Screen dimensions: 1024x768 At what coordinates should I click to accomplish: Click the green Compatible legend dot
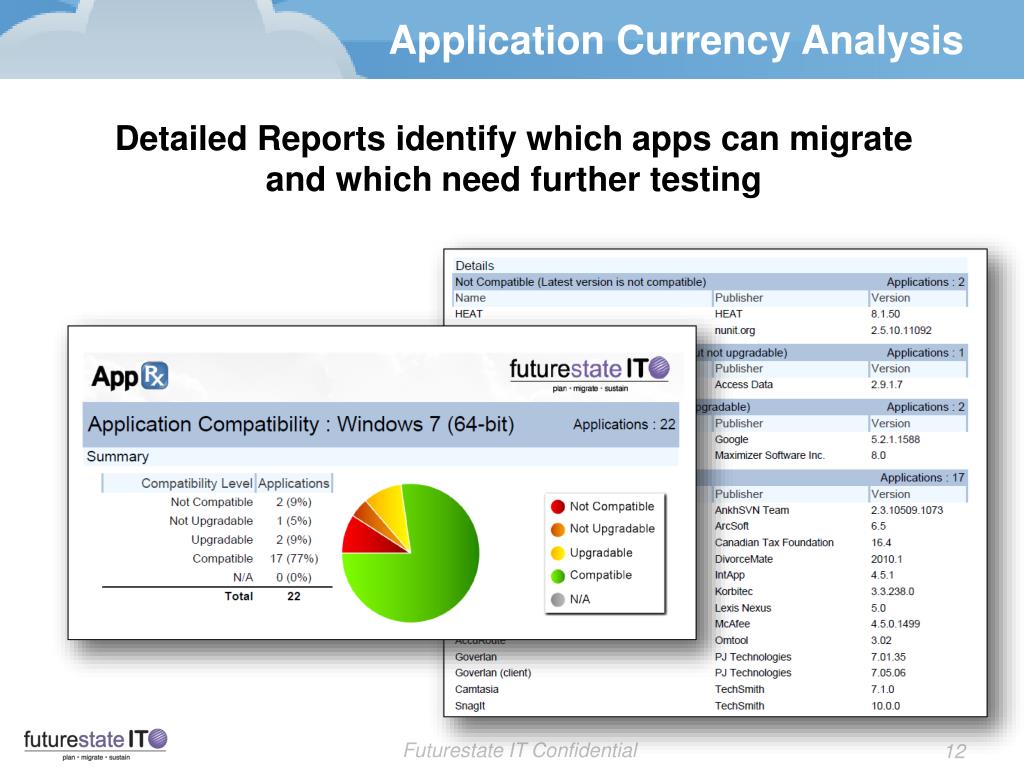click(x=558, y=575)
